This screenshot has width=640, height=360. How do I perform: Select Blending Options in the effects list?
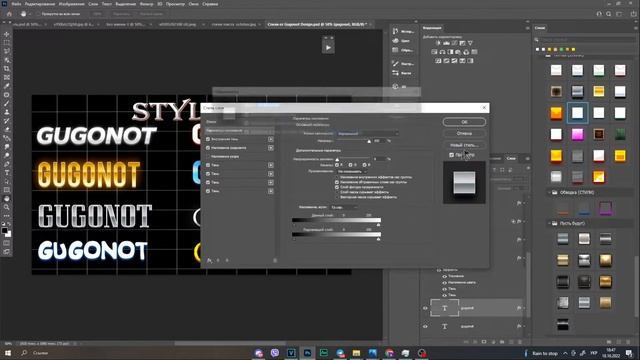click(240, 131)
